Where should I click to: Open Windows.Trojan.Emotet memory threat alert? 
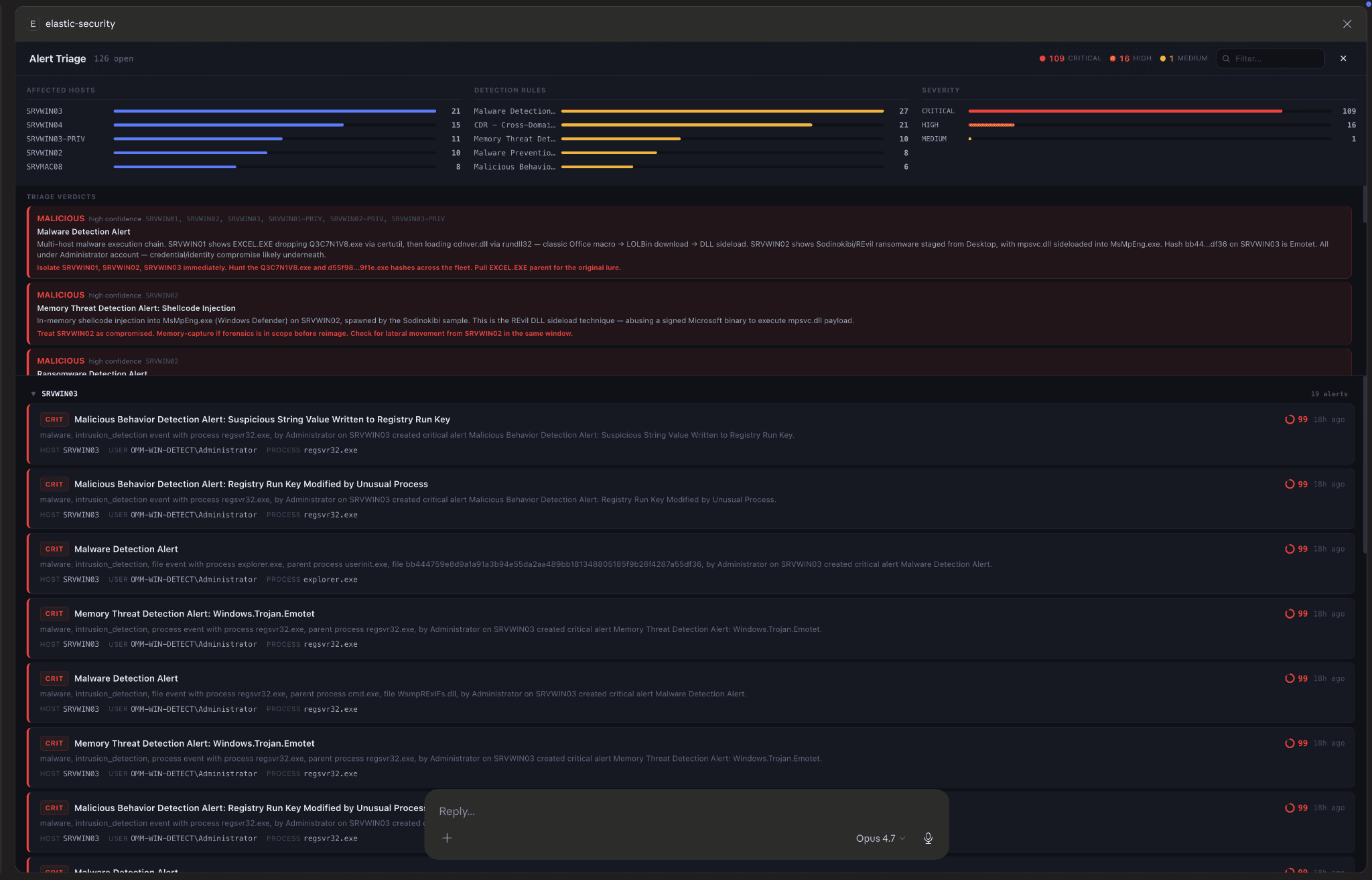click(194, 614)
